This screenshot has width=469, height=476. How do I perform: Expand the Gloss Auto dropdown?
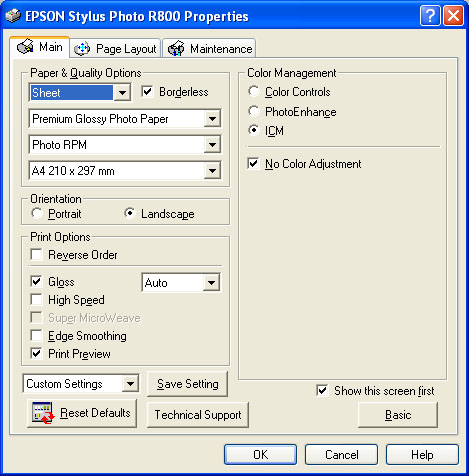click(211, 283)
